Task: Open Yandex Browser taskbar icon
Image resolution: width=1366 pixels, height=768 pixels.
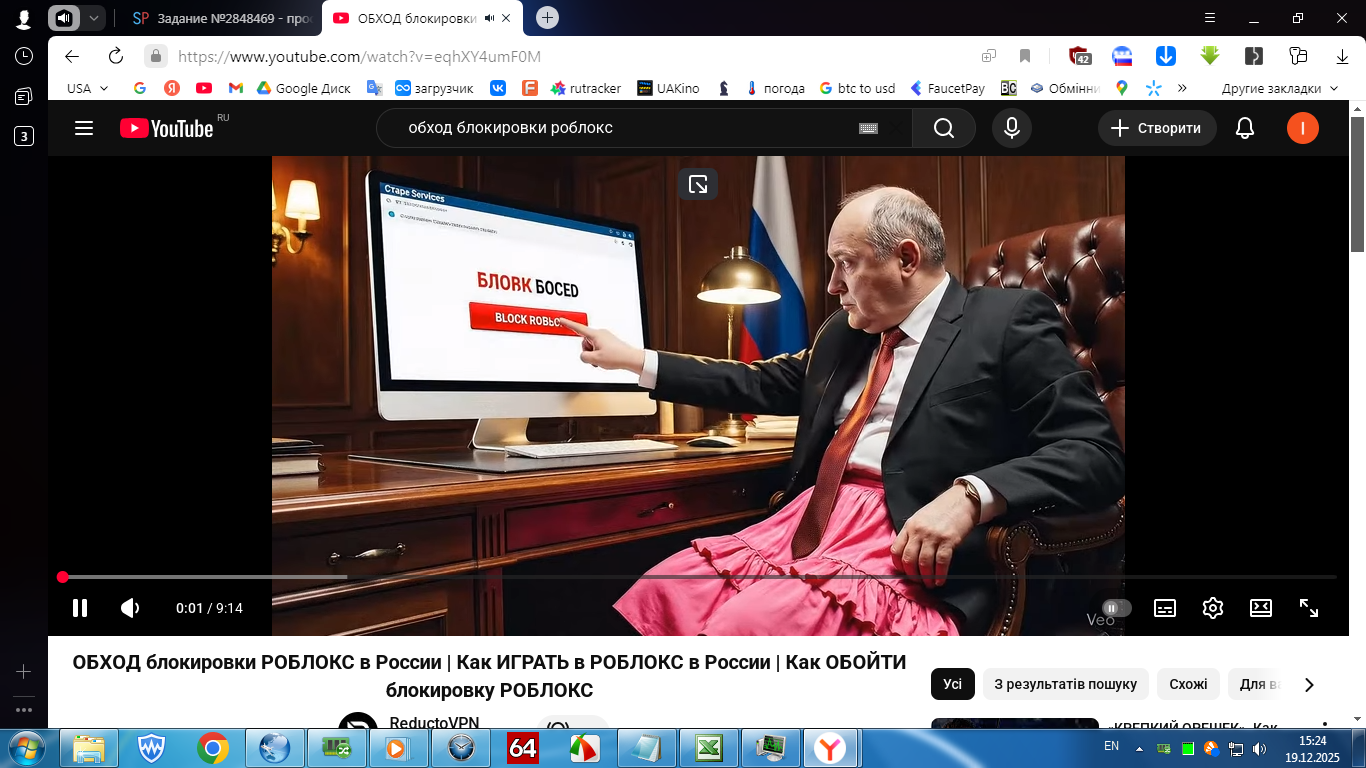Action: (829, 747)
